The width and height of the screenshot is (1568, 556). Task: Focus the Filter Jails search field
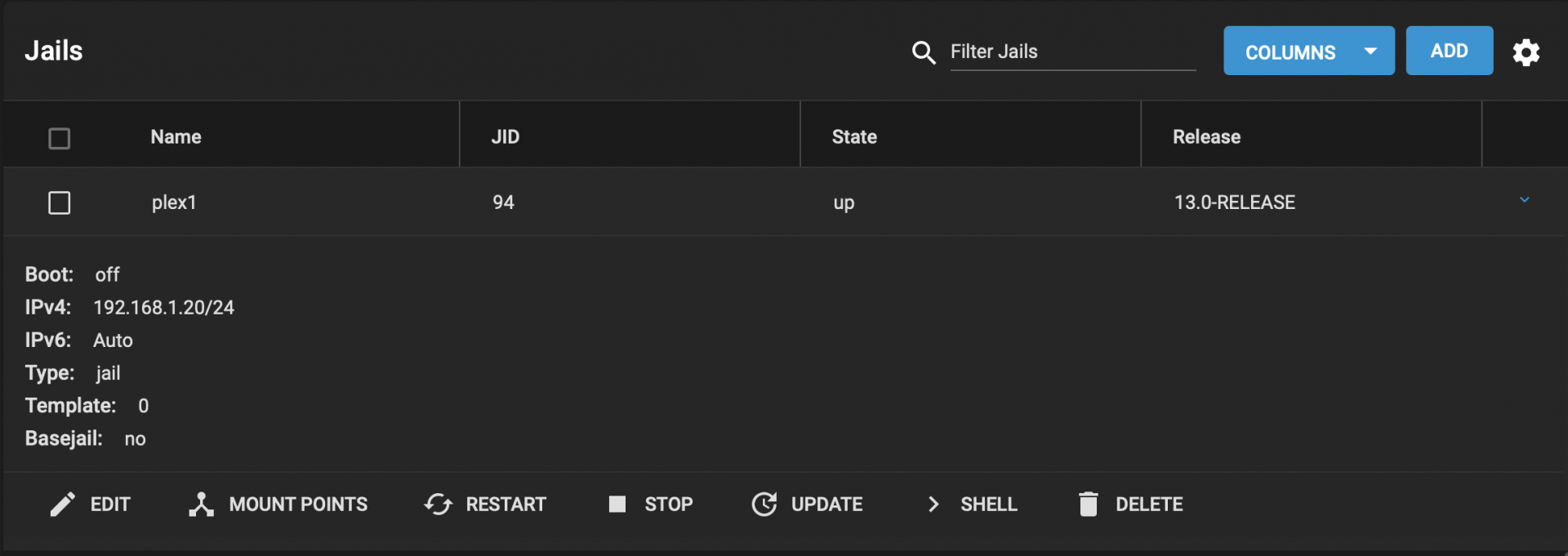tap(1072, 52)
